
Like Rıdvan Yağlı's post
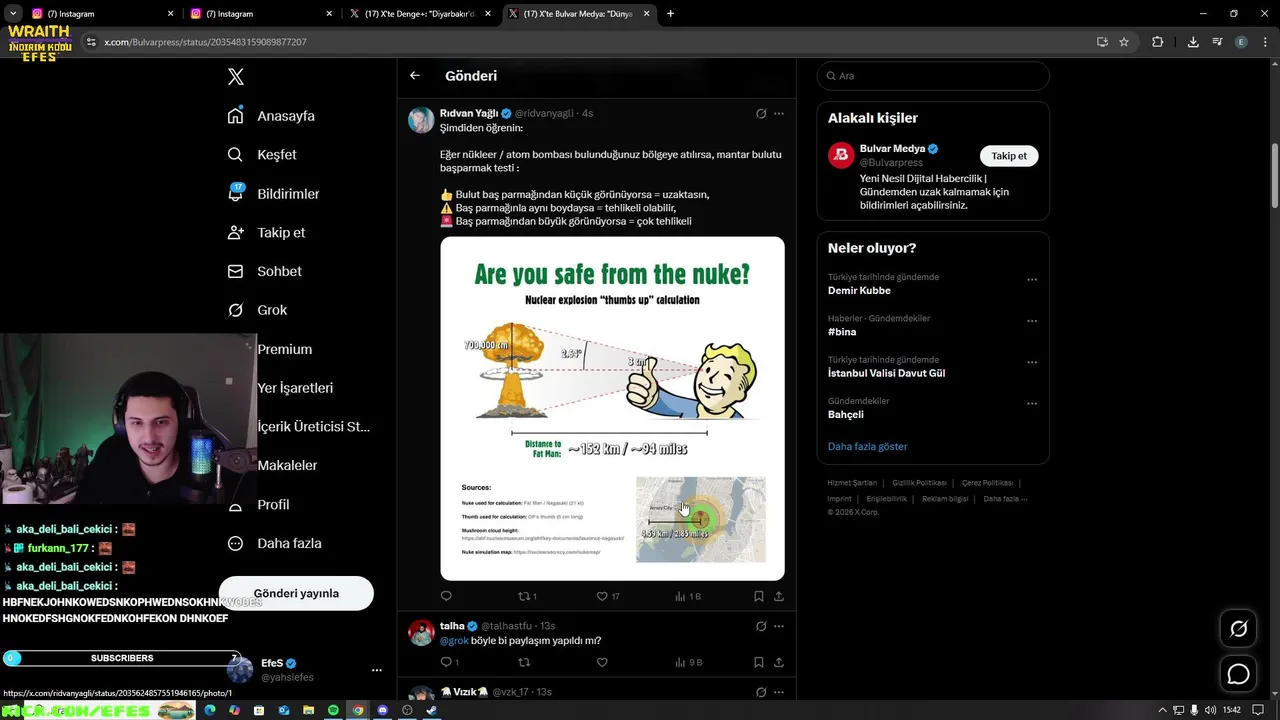pyautogui.click(x=608, y=596)
